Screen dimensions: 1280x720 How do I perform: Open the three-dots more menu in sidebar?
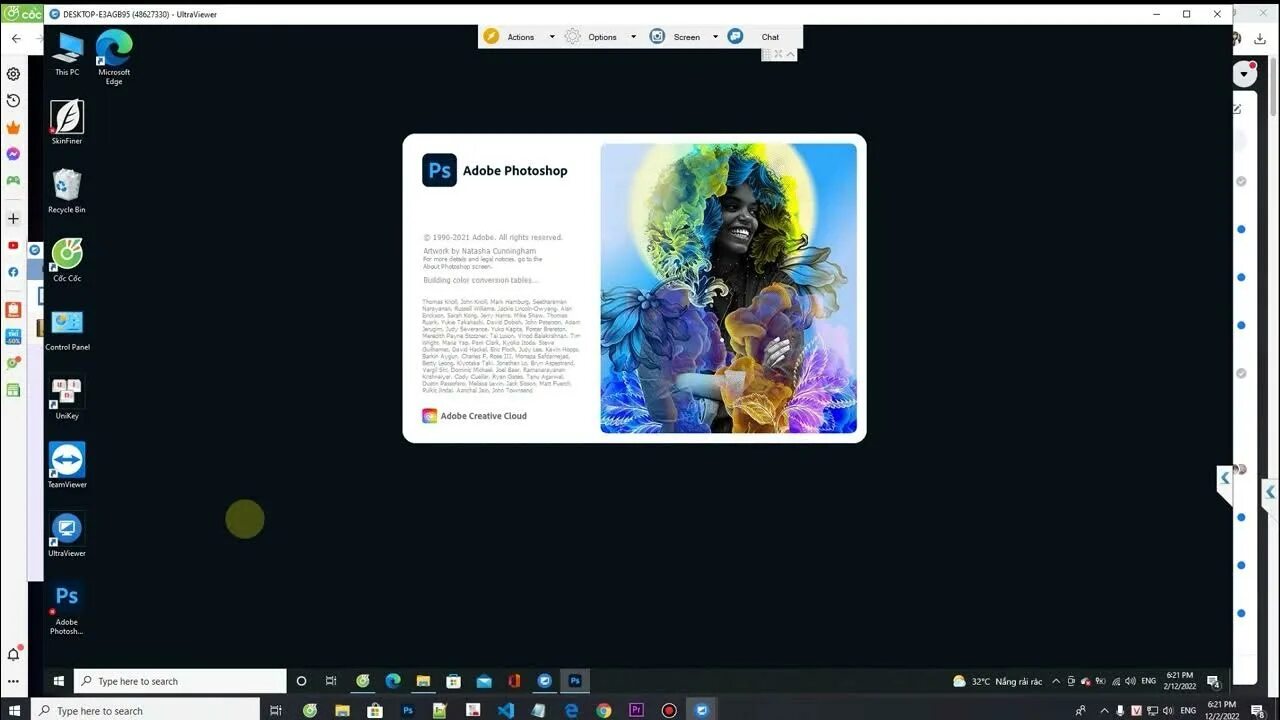click(x=13, y=682)
